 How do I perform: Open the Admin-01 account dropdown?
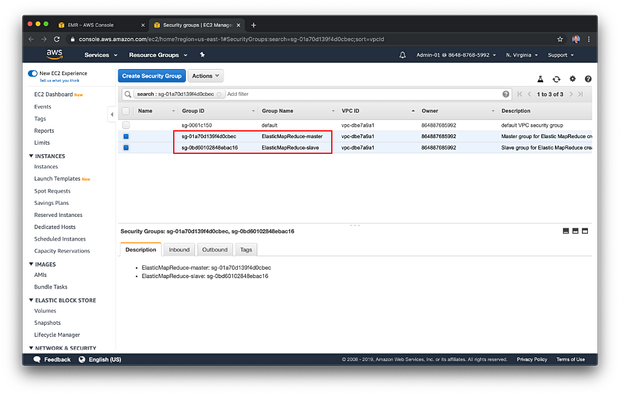coord(456,55)
